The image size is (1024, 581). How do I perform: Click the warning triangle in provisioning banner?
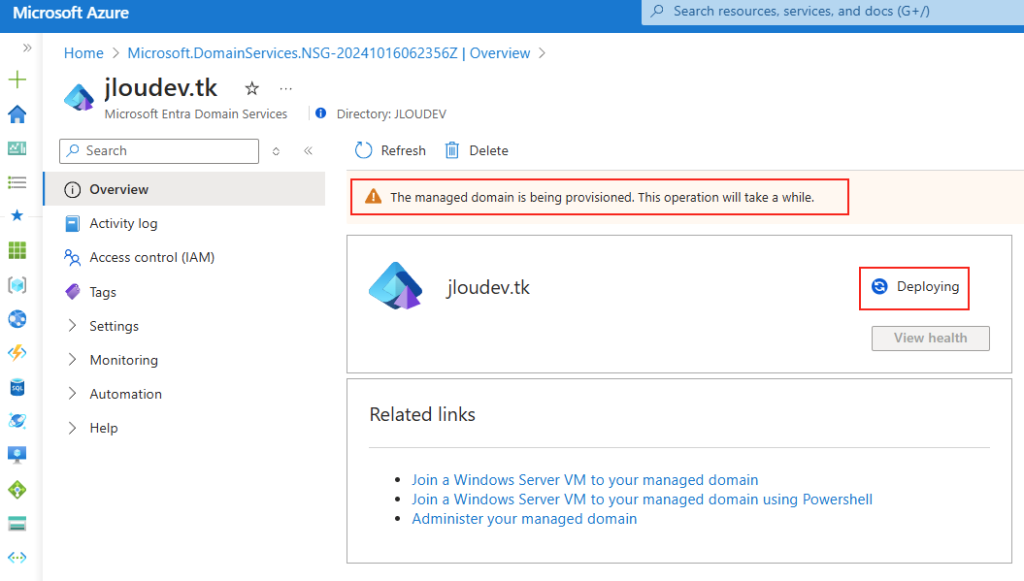(x=373, y=196)
